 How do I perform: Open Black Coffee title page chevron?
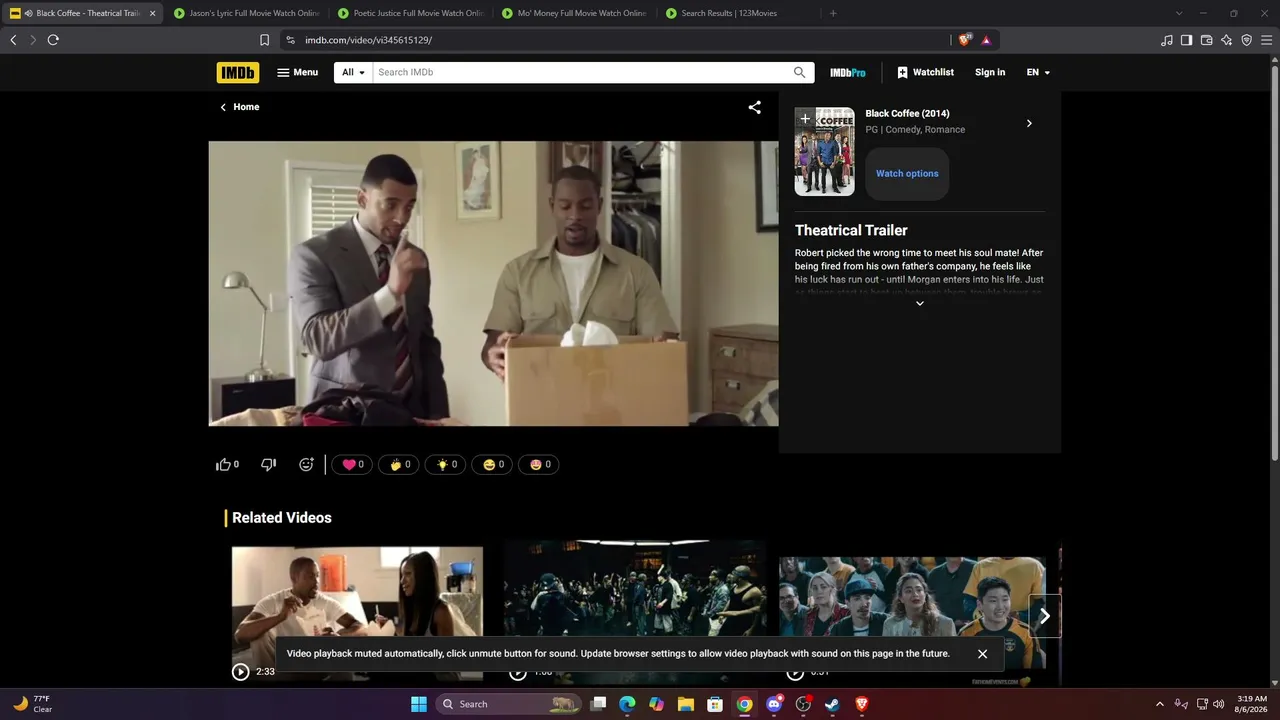click(1029, 123)
